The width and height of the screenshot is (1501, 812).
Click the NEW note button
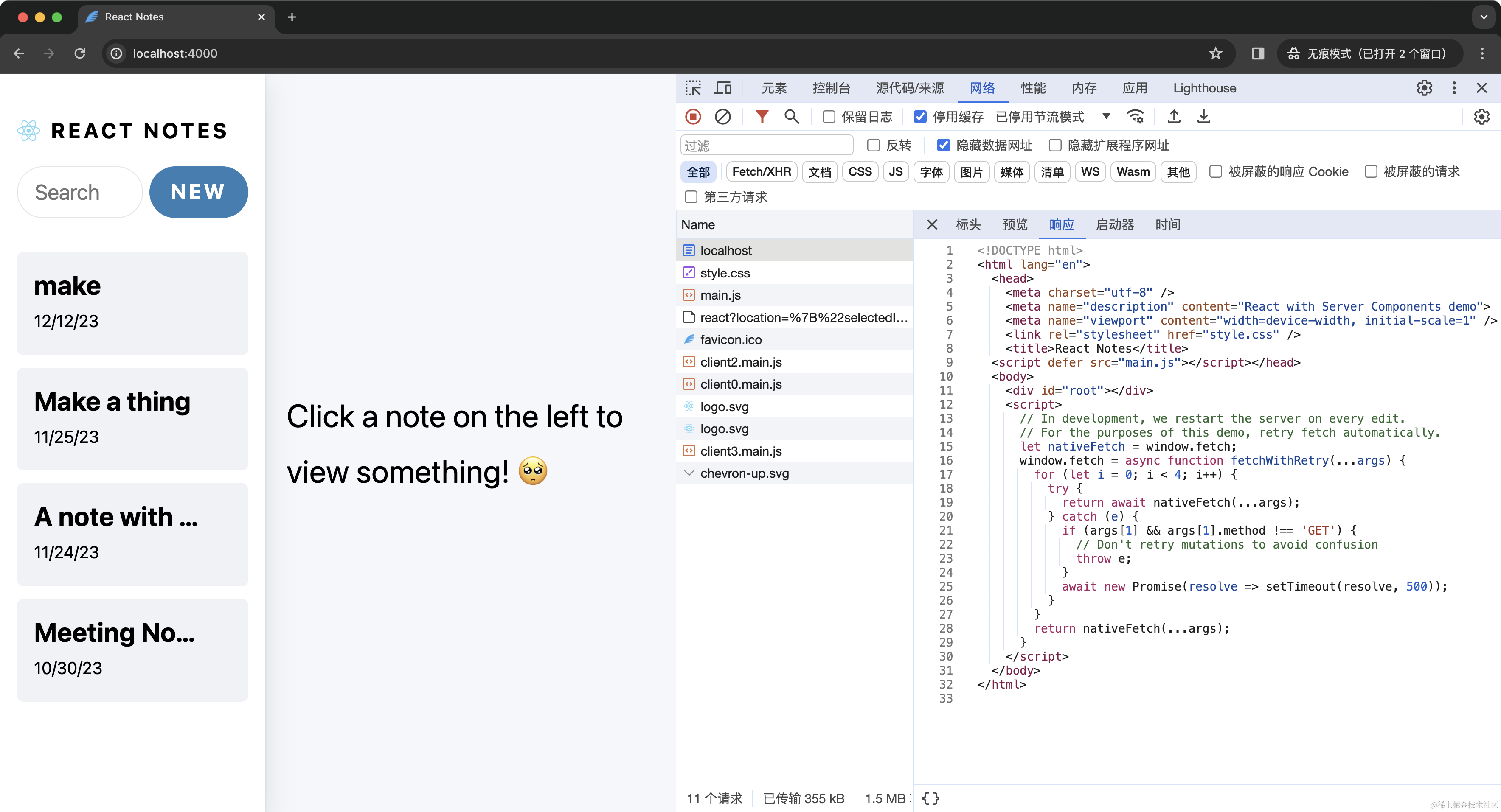(x=198, y=192)
